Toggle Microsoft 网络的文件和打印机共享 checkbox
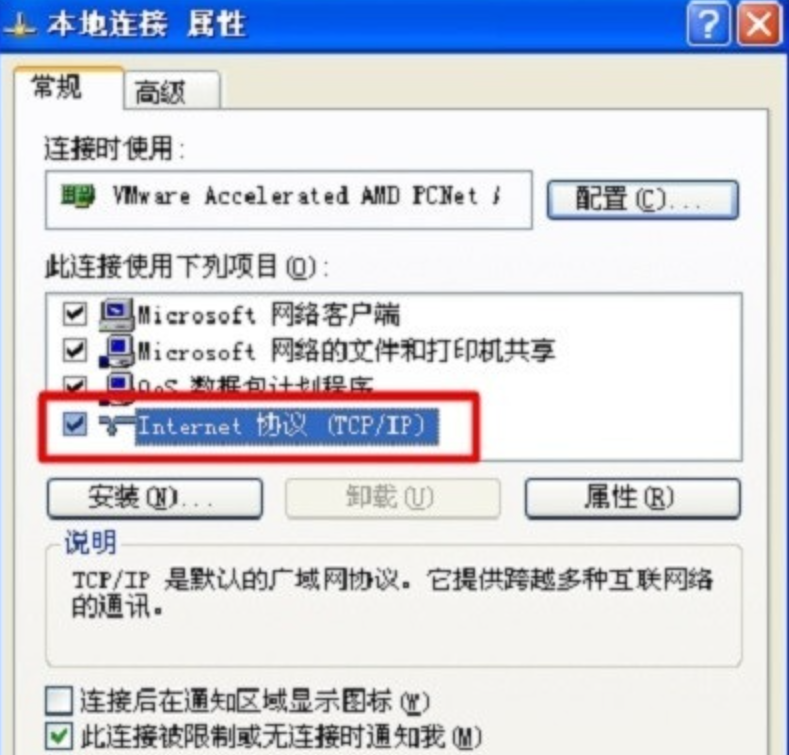 (74, 350)
